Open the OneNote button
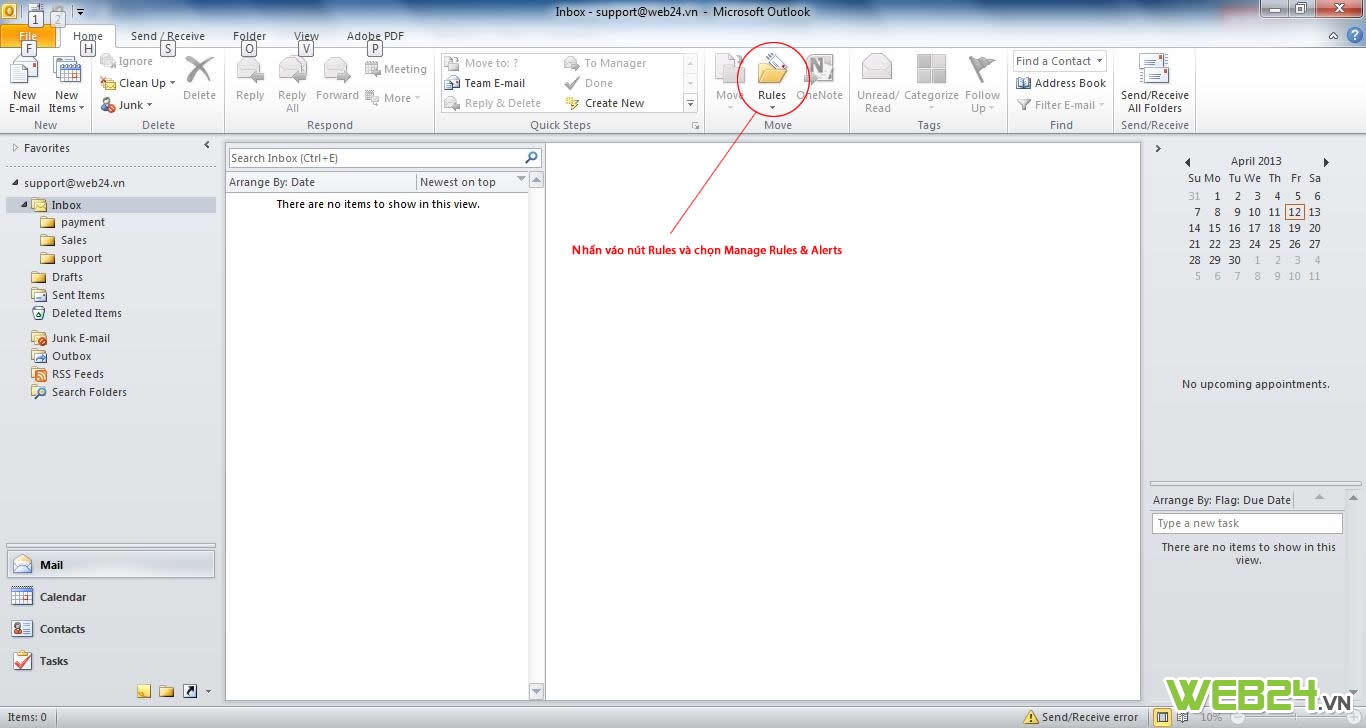 [820, 80]
